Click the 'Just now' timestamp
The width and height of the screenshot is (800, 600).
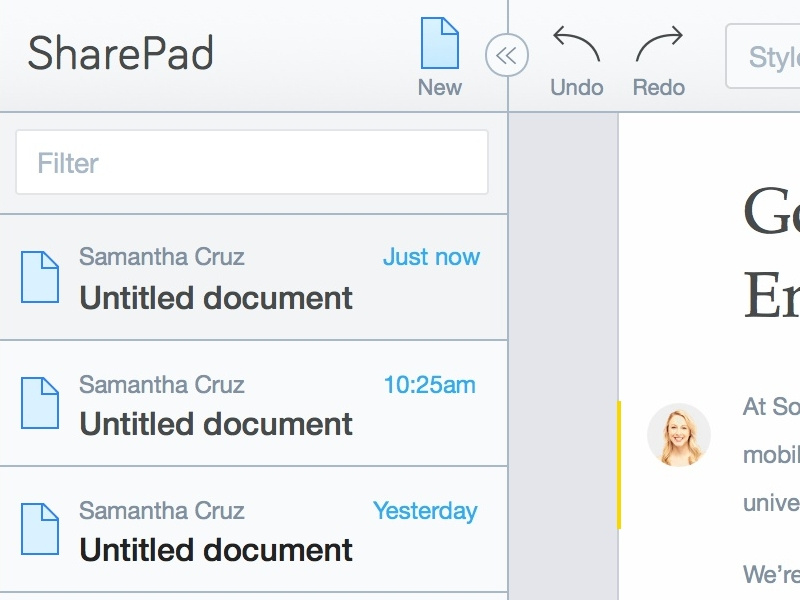[431, 257]
